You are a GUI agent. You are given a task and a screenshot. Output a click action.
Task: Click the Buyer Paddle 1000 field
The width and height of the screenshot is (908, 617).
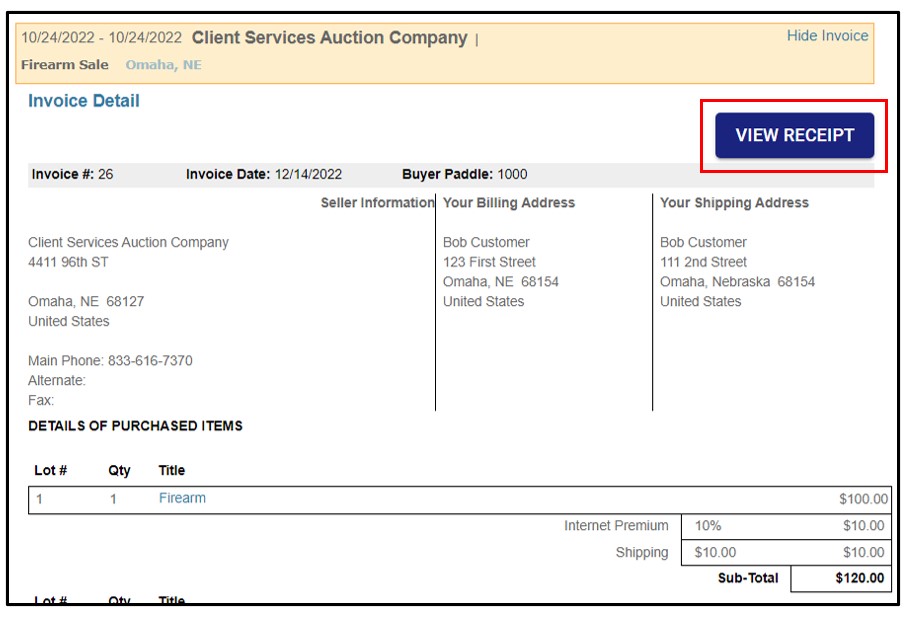tap(464, 174)
